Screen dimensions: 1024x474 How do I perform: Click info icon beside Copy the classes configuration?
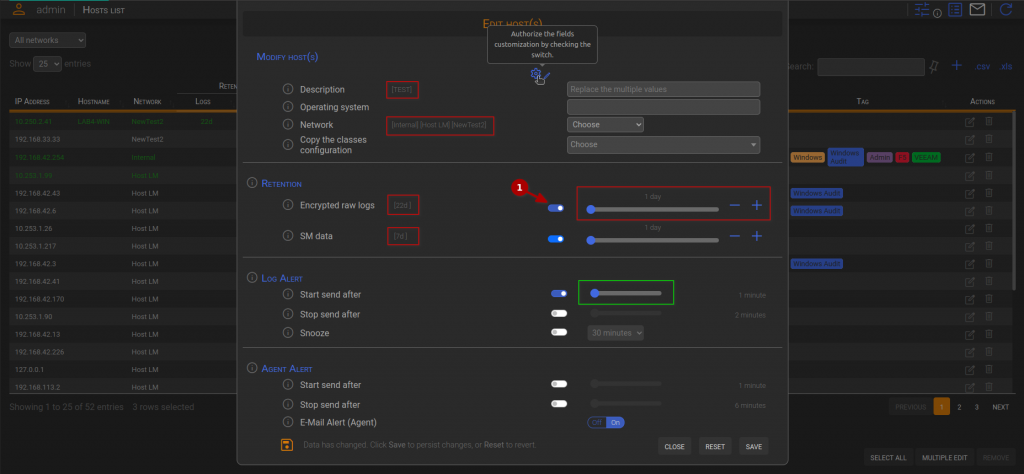[x=288, y=145]
